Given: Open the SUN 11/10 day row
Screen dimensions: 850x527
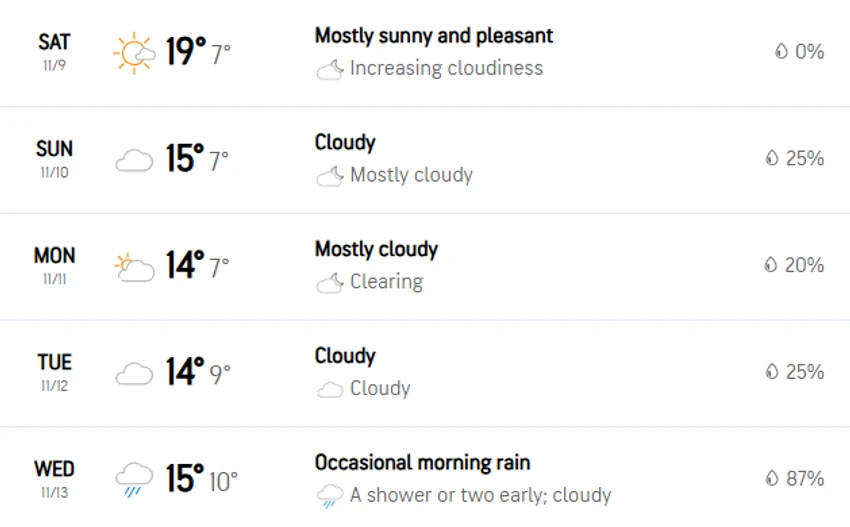Looking at the screenshot, I should (425, 160).
